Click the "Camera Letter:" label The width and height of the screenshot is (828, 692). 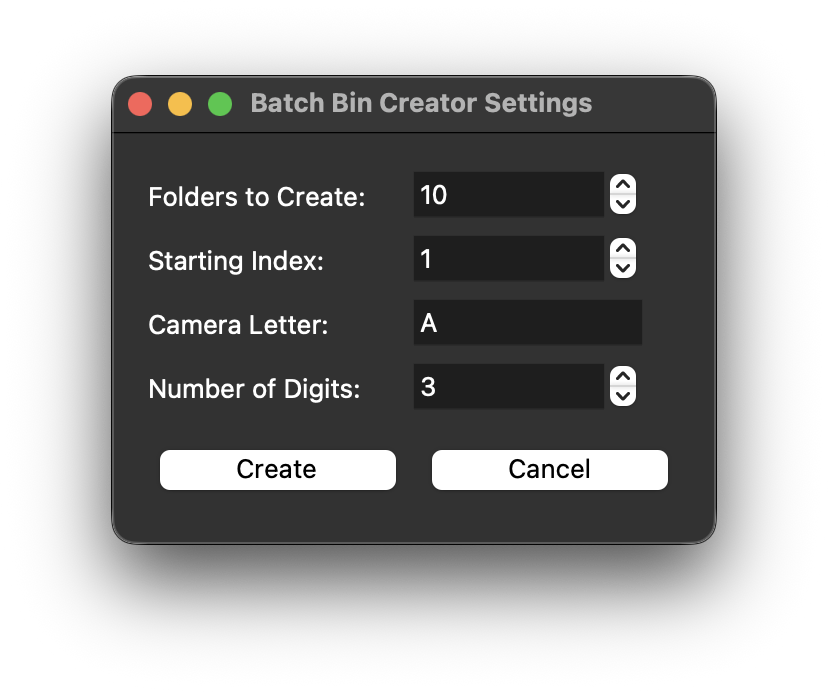(x=238, y=325)
